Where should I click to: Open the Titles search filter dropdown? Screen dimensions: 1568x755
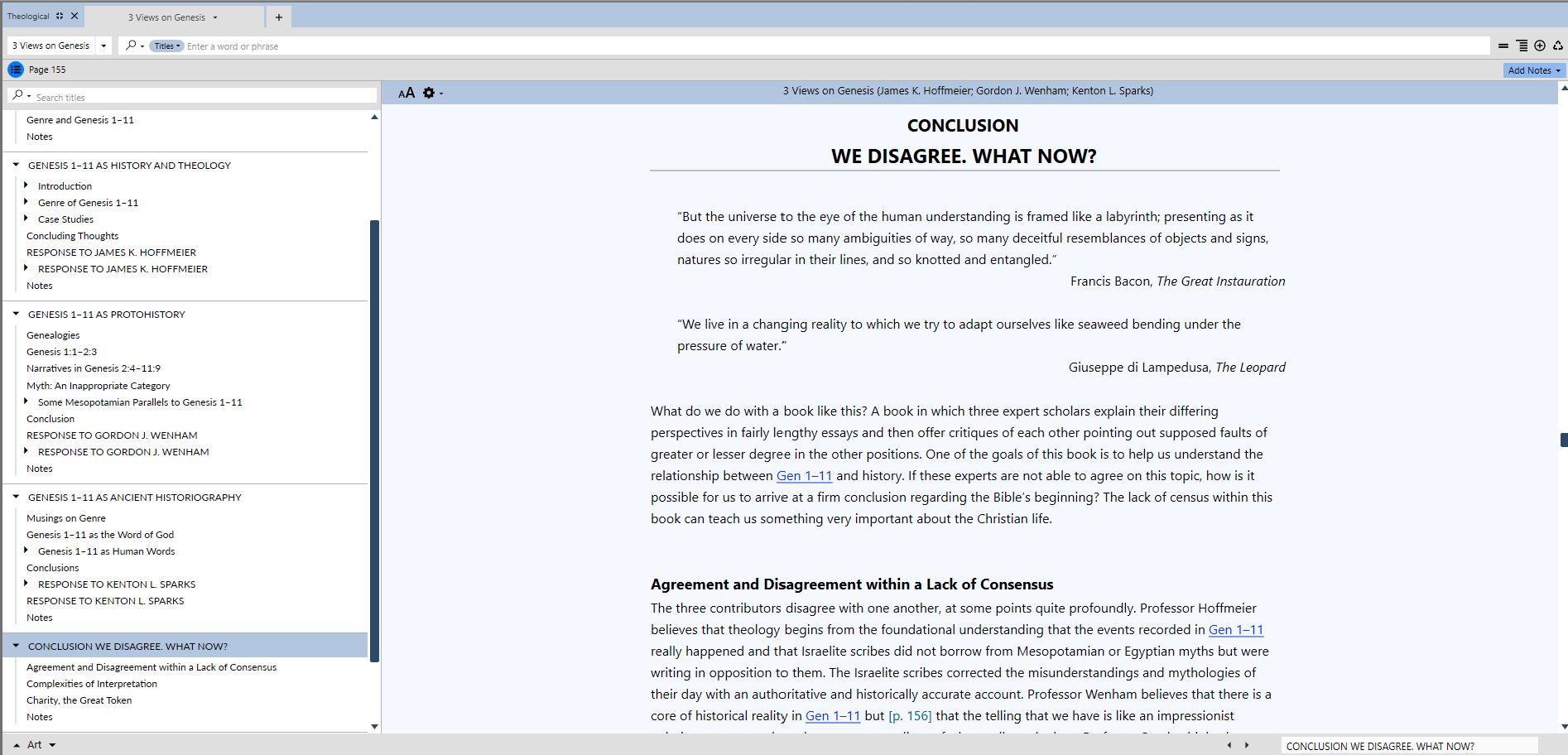click(166, 46)
